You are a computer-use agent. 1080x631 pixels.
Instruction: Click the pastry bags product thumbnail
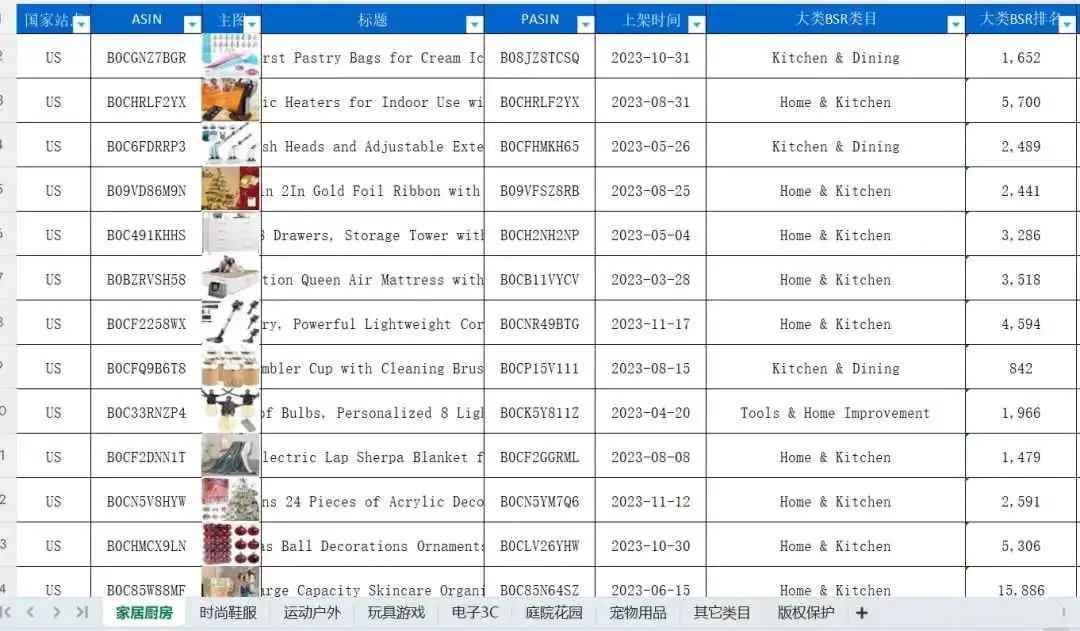[231, 56]
